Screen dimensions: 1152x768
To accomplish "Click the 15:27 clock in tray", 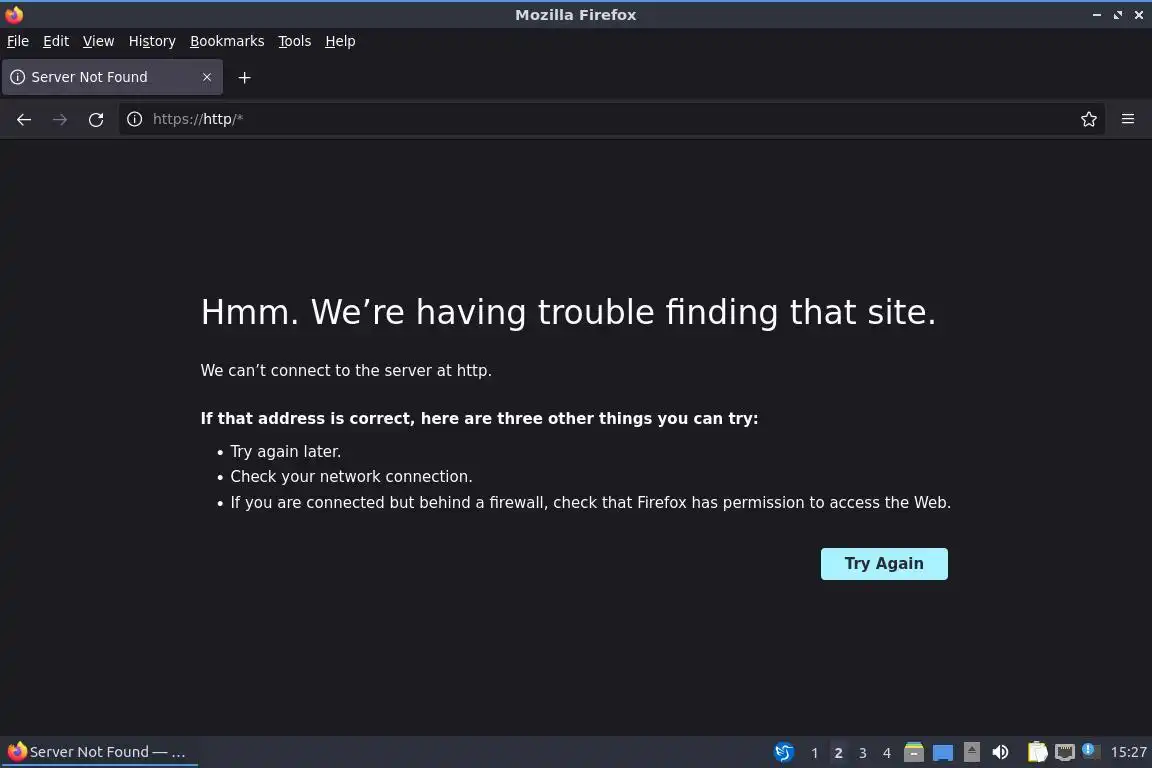I will pos(1128,752).
